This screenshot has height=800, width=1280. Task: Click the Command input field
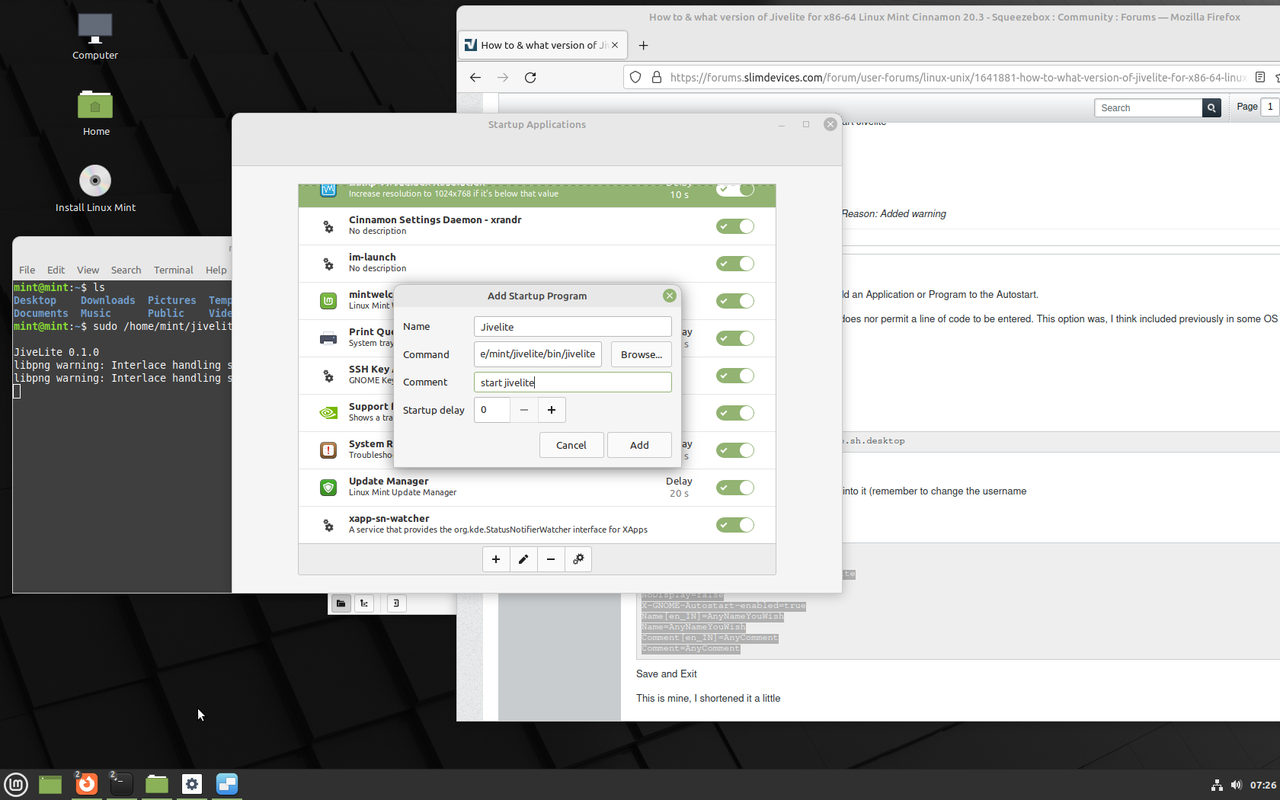538,354
